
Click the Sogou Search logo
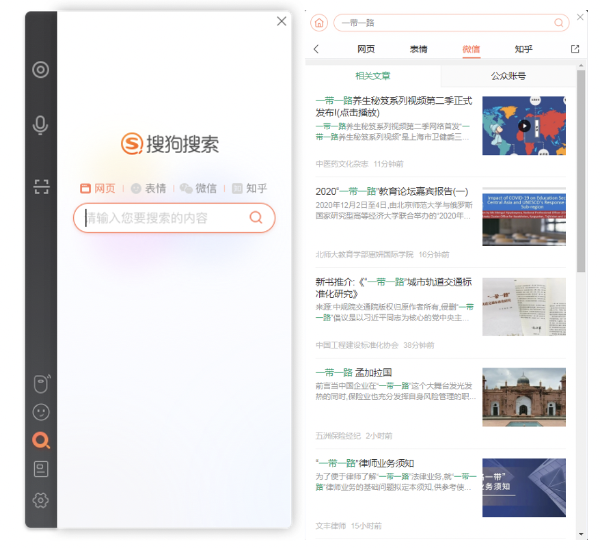[170, 144]
